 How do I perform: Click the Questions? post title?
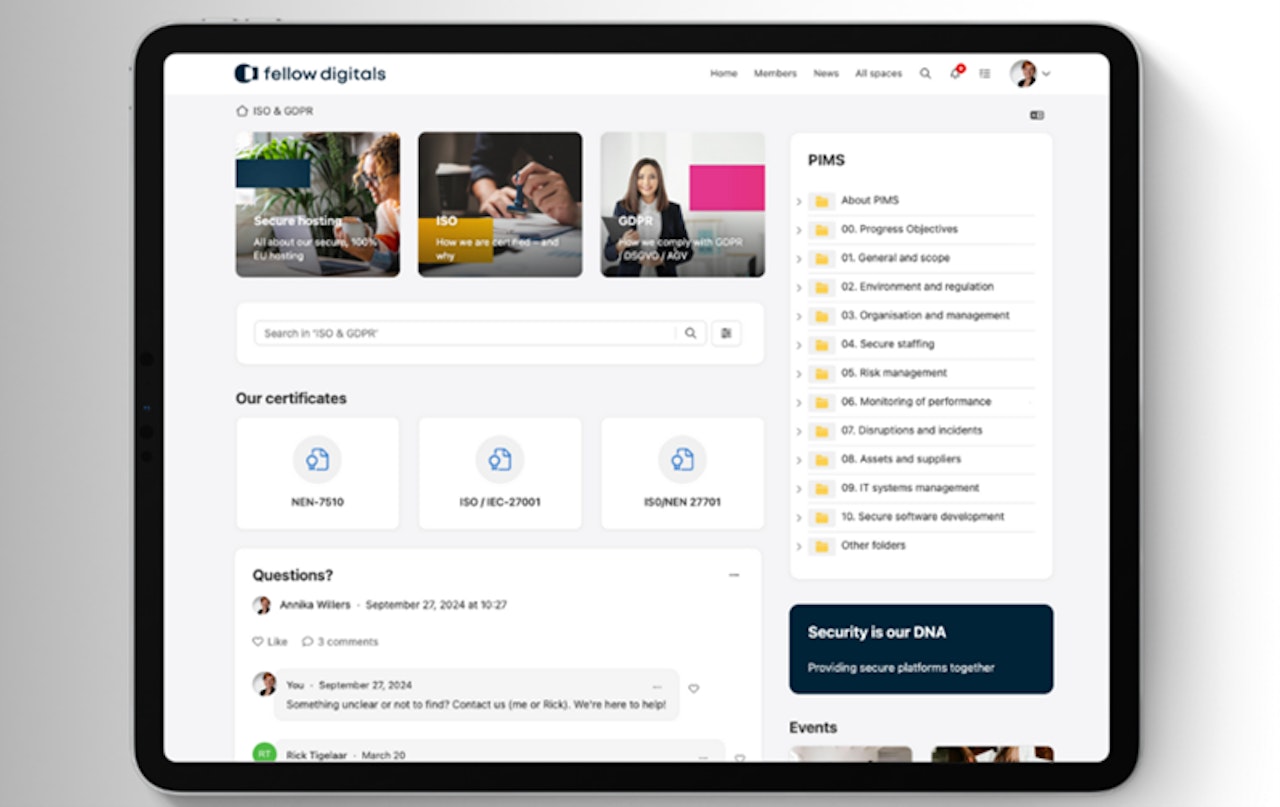click(x=293, y=575)
